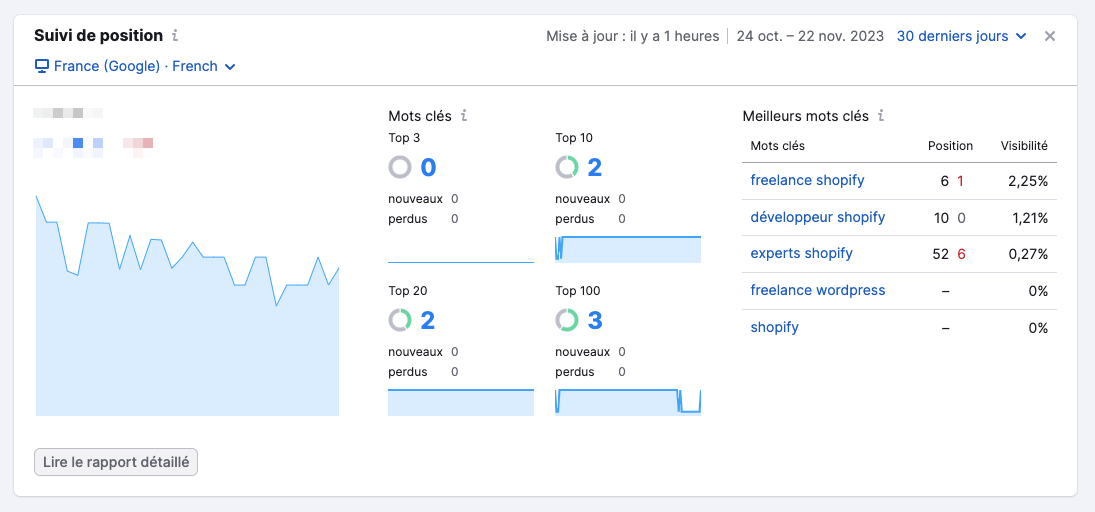Image resolution: width=1095 pixels, height=512 pixels.
Task: Click the Top 100 donut chart icon
Action: pyautogui.click(x=567, y=321)
